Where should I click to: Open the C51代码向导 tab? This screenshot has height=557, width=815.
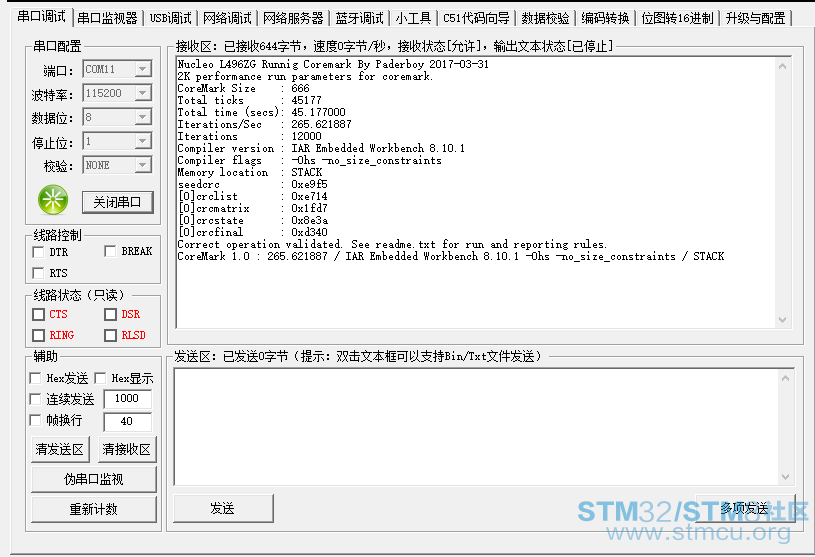[476, 19]
